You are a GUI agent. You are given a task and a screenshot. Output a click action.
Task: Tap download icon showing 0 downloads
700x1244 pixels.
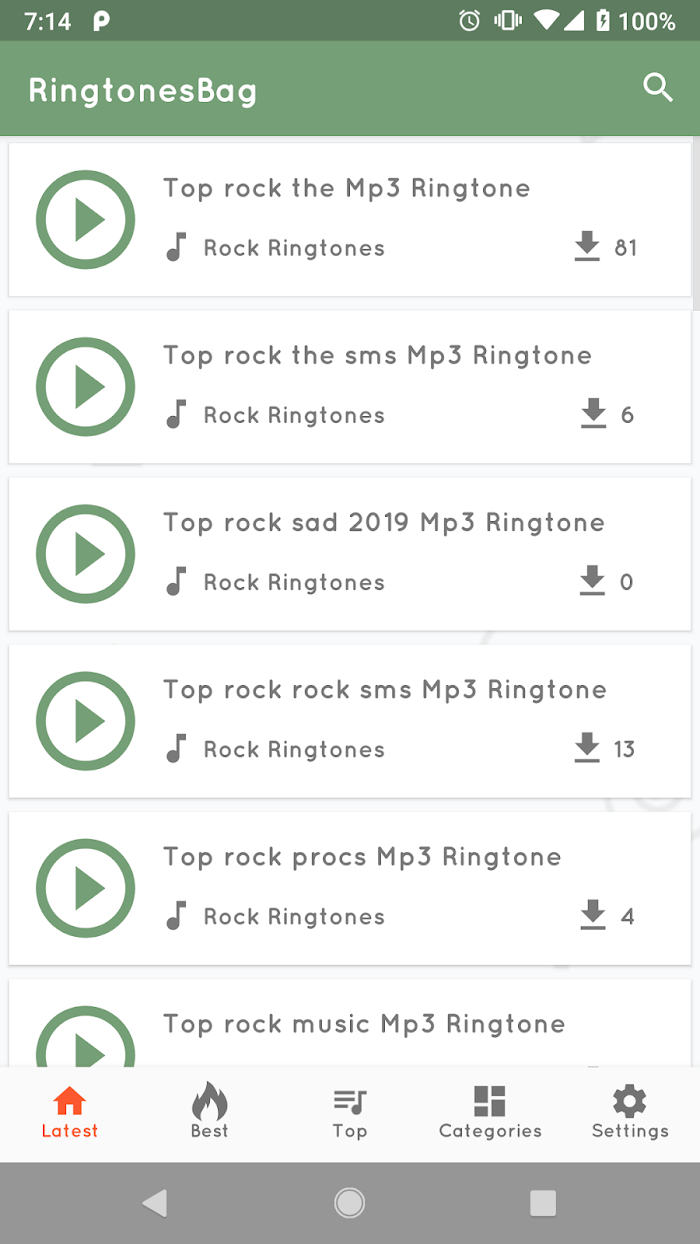coord(592,581)
